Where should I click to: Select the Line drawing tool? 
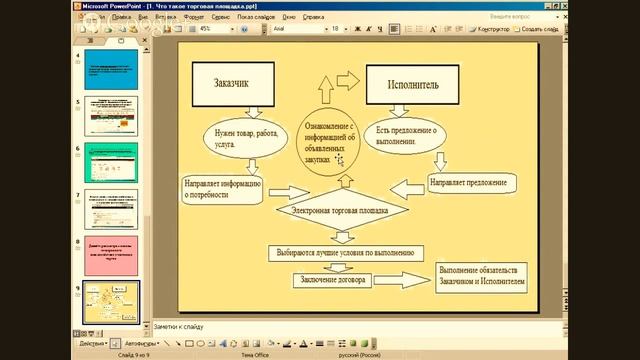coord(167,344)
